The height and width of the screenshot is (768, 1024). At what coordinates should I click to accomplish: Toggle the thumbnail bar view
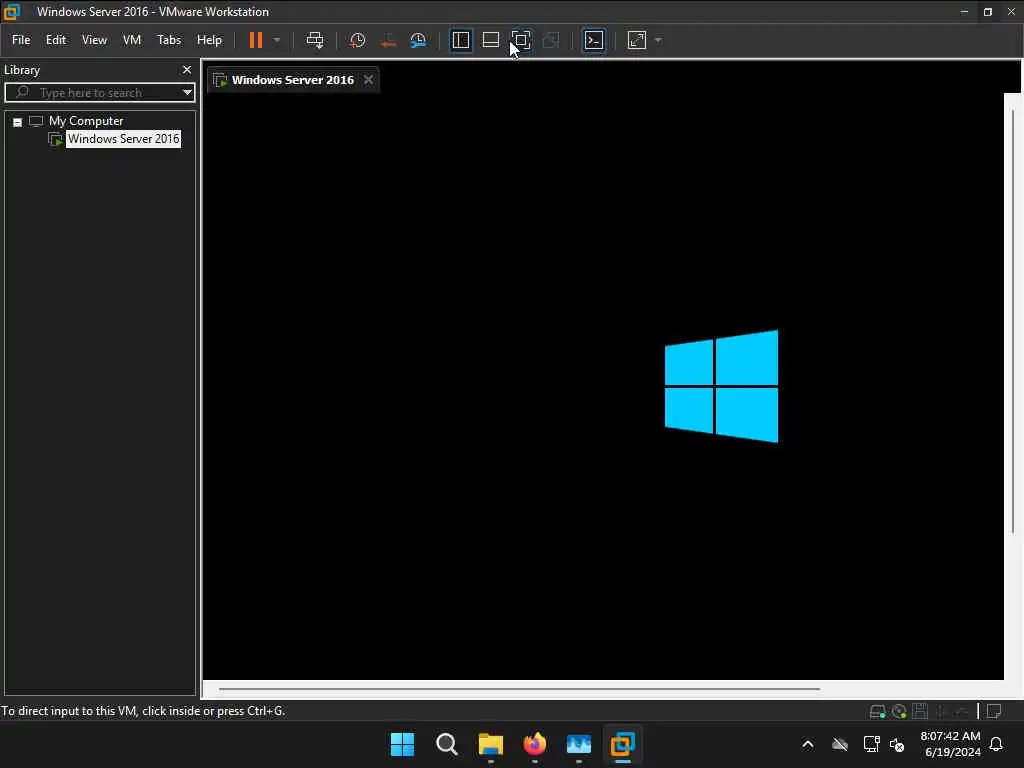(x=491, y=40)
